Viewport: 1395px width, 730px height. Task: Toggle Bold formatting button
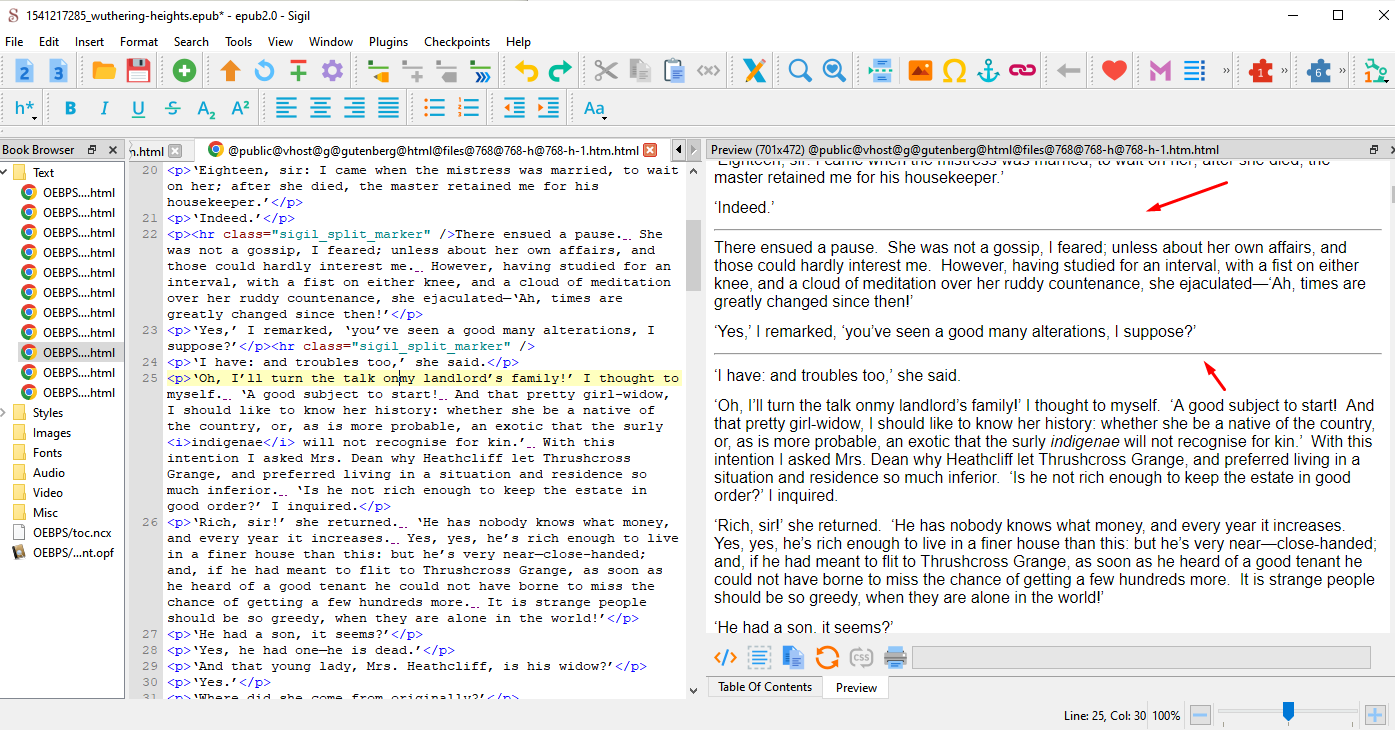[70, 108]
